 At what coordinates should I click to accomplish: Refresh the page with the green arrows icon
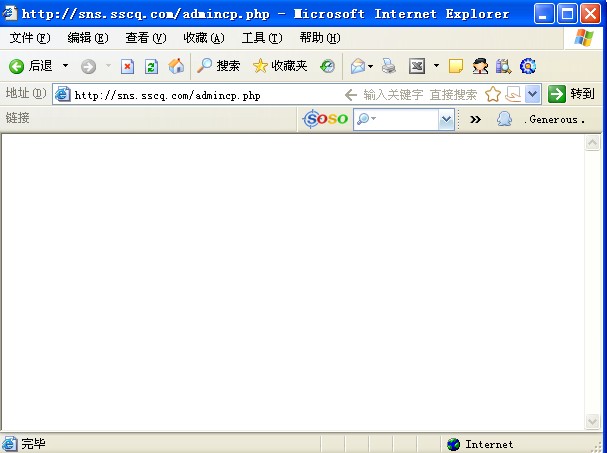(151, 67)
